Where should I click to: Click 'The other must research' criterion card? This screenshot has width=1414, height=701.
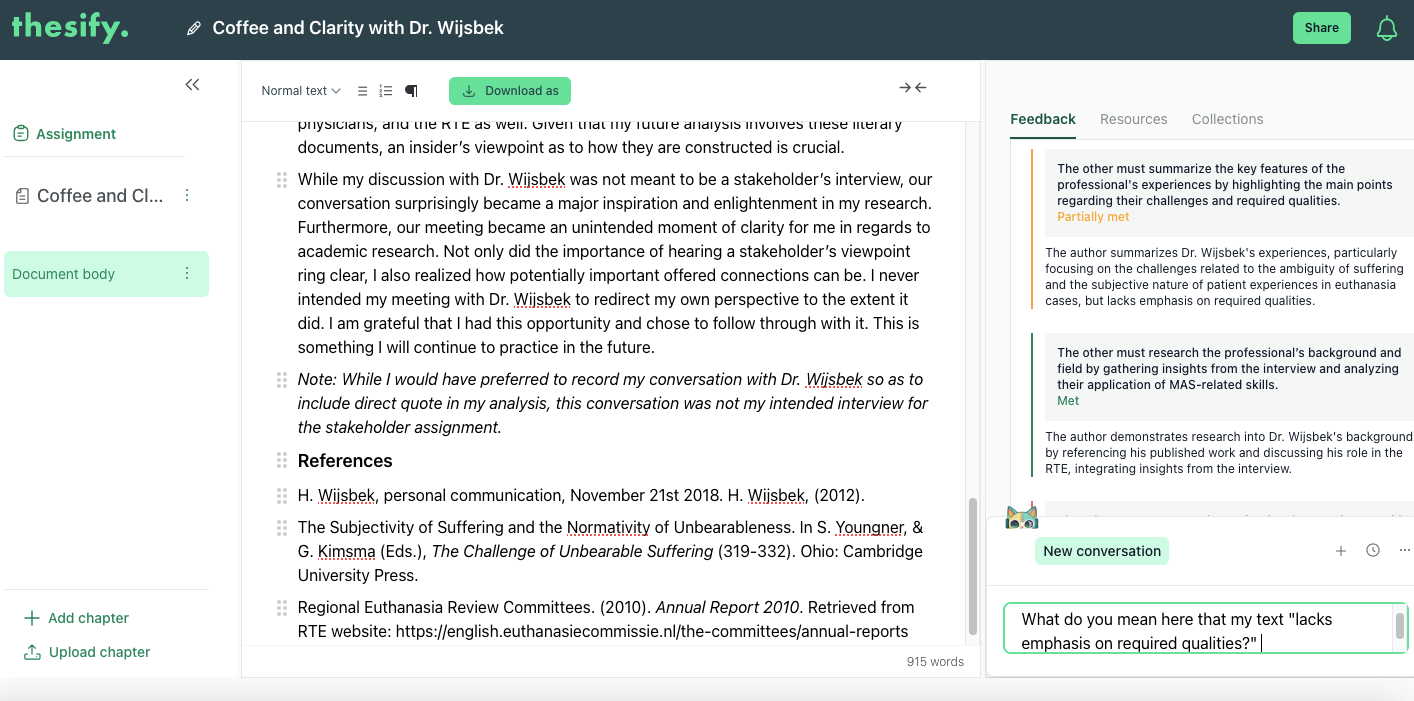pyautogui.click(x=1229, y=376)
